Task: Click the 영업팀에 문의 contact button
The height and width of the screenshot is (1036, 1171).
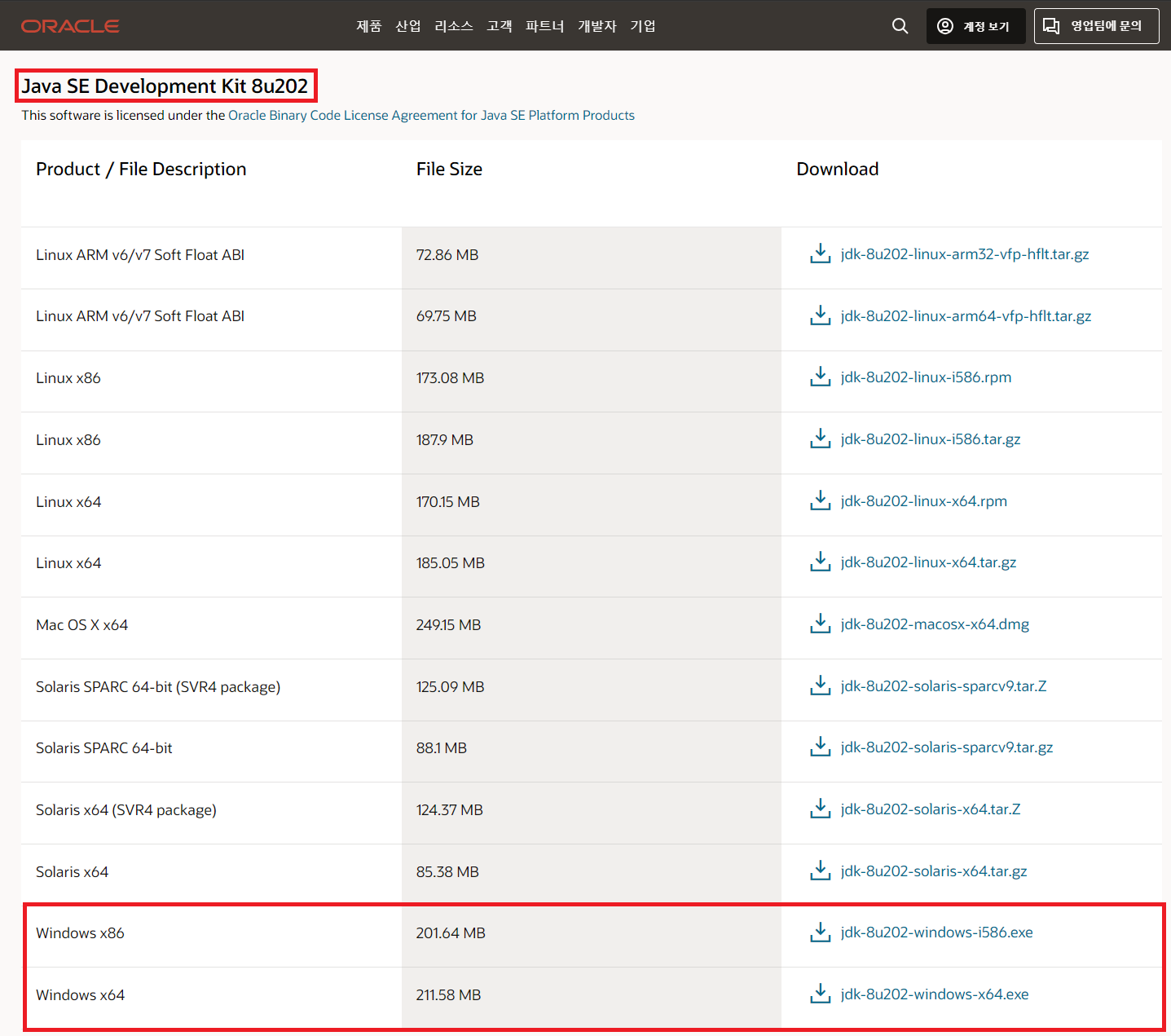Action: click(1096, 26)
